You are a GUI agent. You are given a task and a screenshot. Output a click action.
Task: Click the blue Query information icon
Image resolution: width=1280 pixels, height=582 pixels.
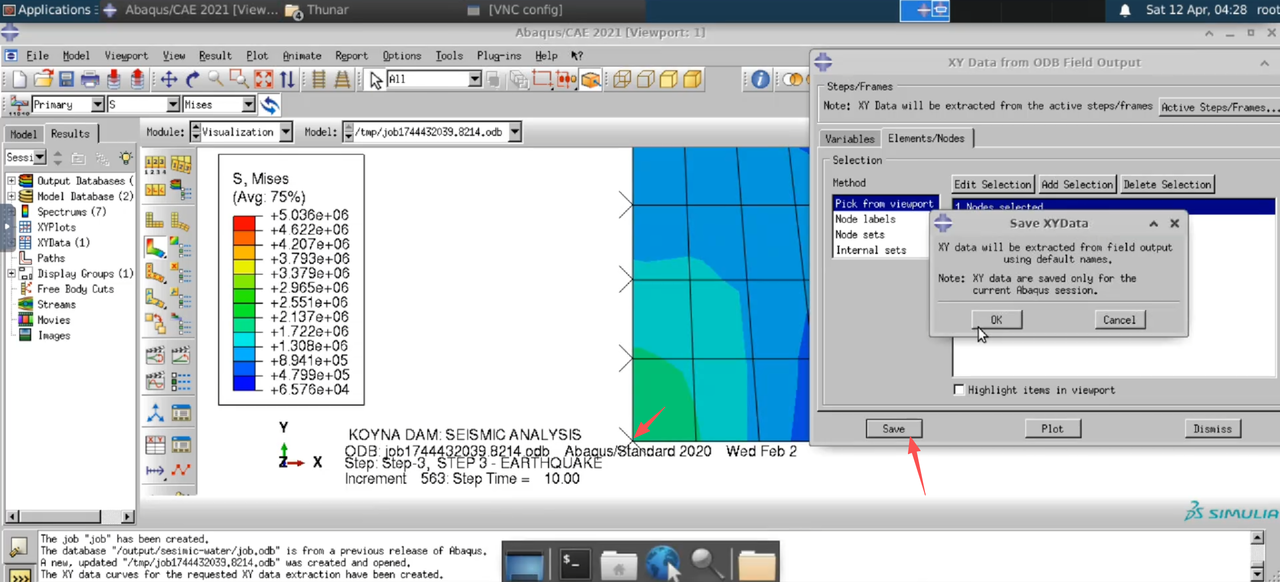[x=760, y=79]
